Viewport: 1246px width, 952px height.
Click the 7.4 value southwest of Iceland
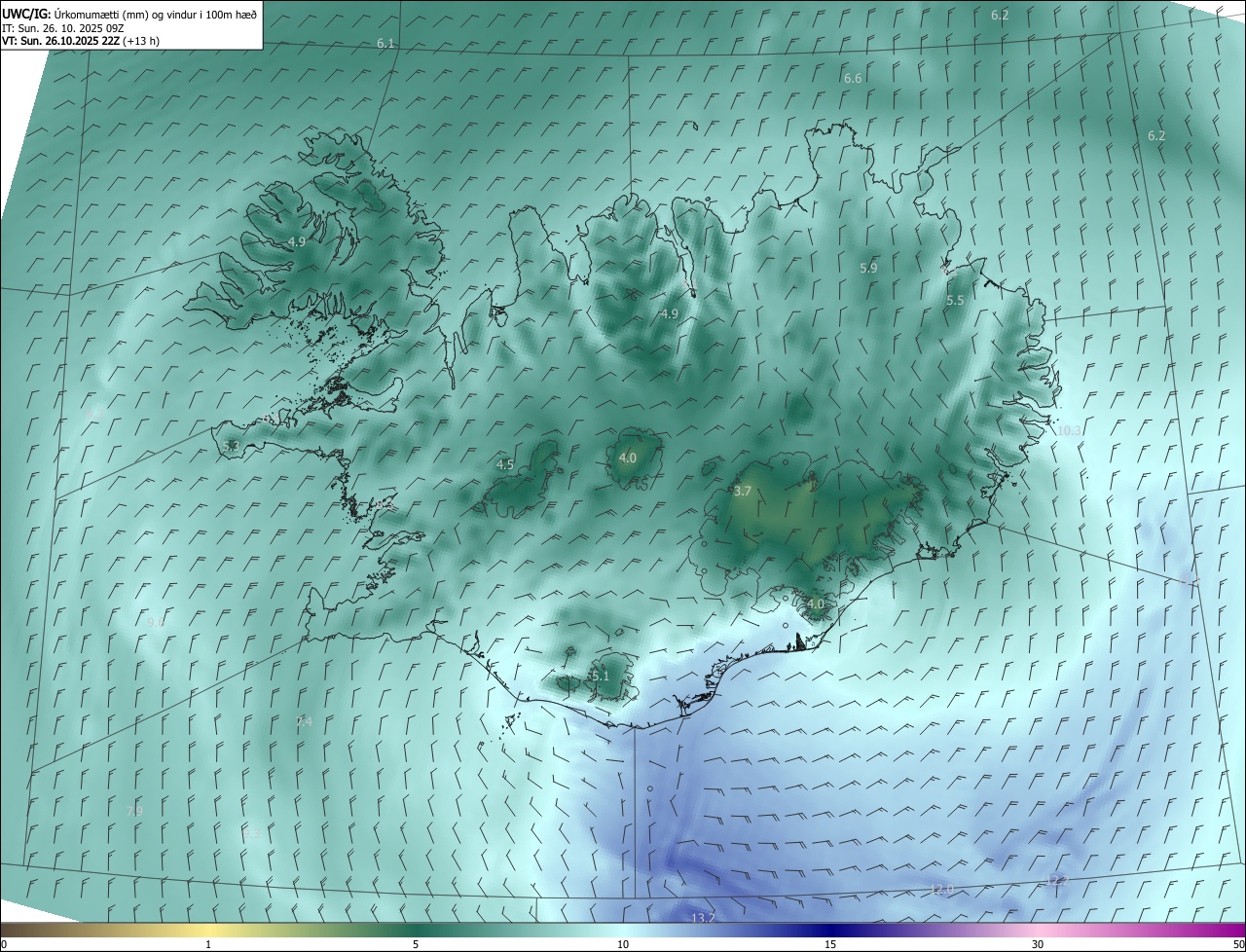[x=304, y=721]
